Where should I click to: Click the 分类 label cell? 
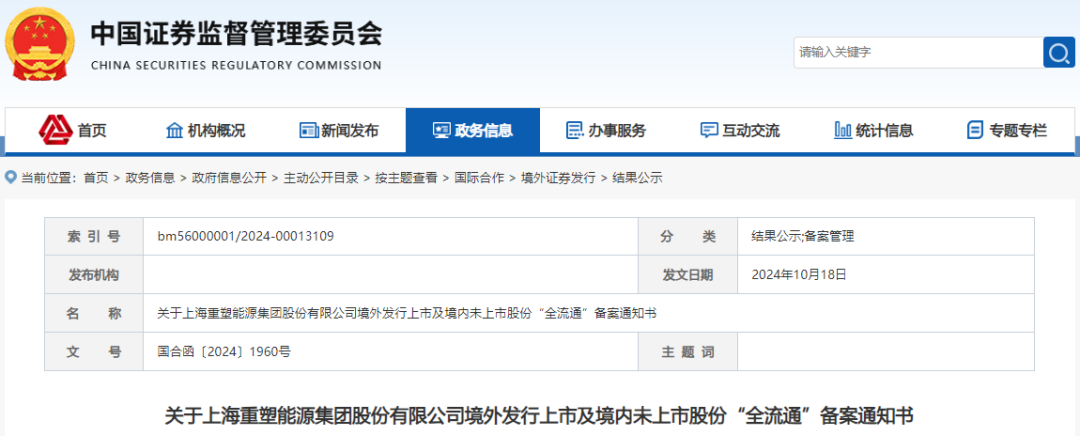[x=687, y=237]
